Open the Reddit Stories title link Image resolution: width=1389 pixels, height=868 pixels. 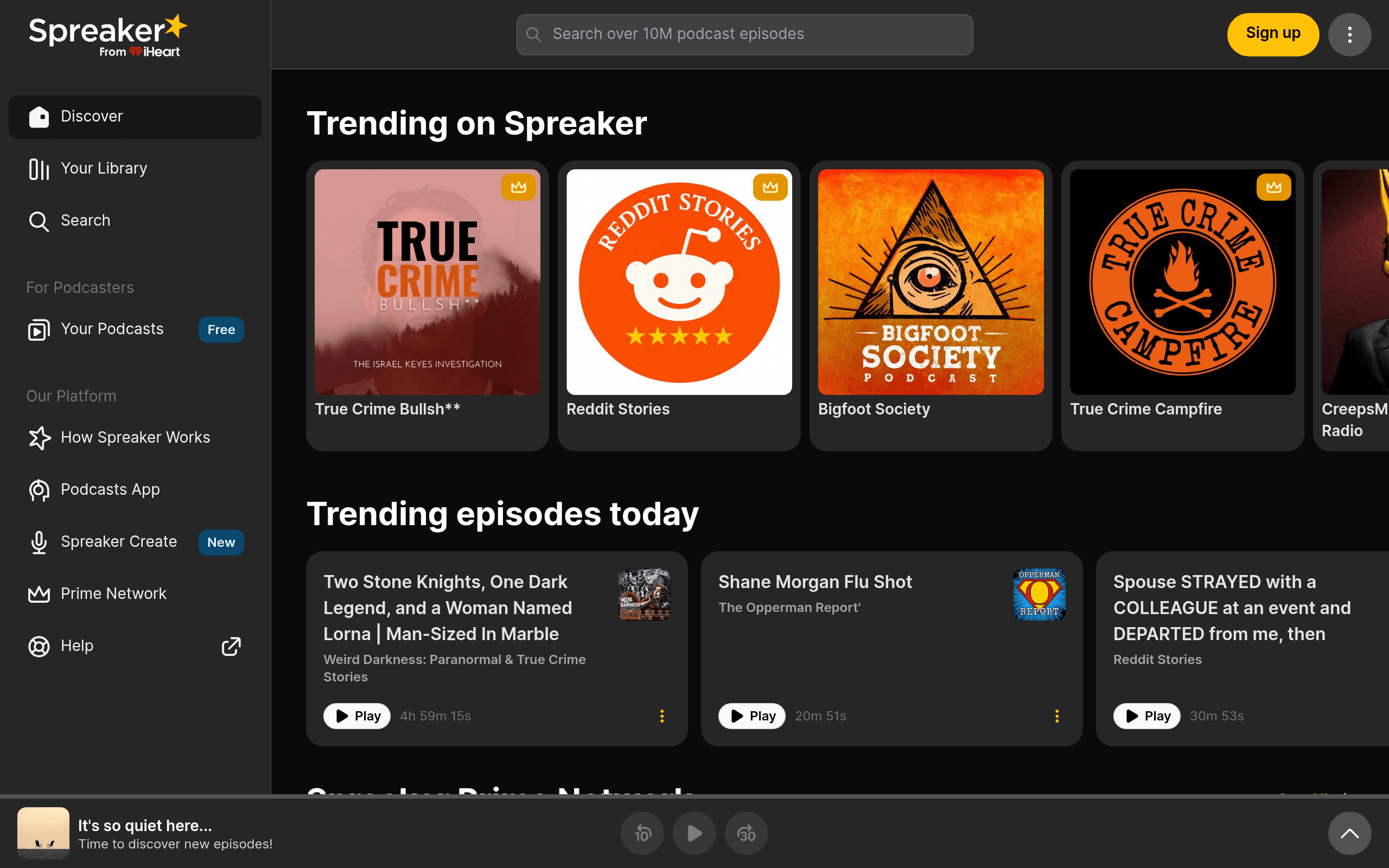tap(617, 409)
